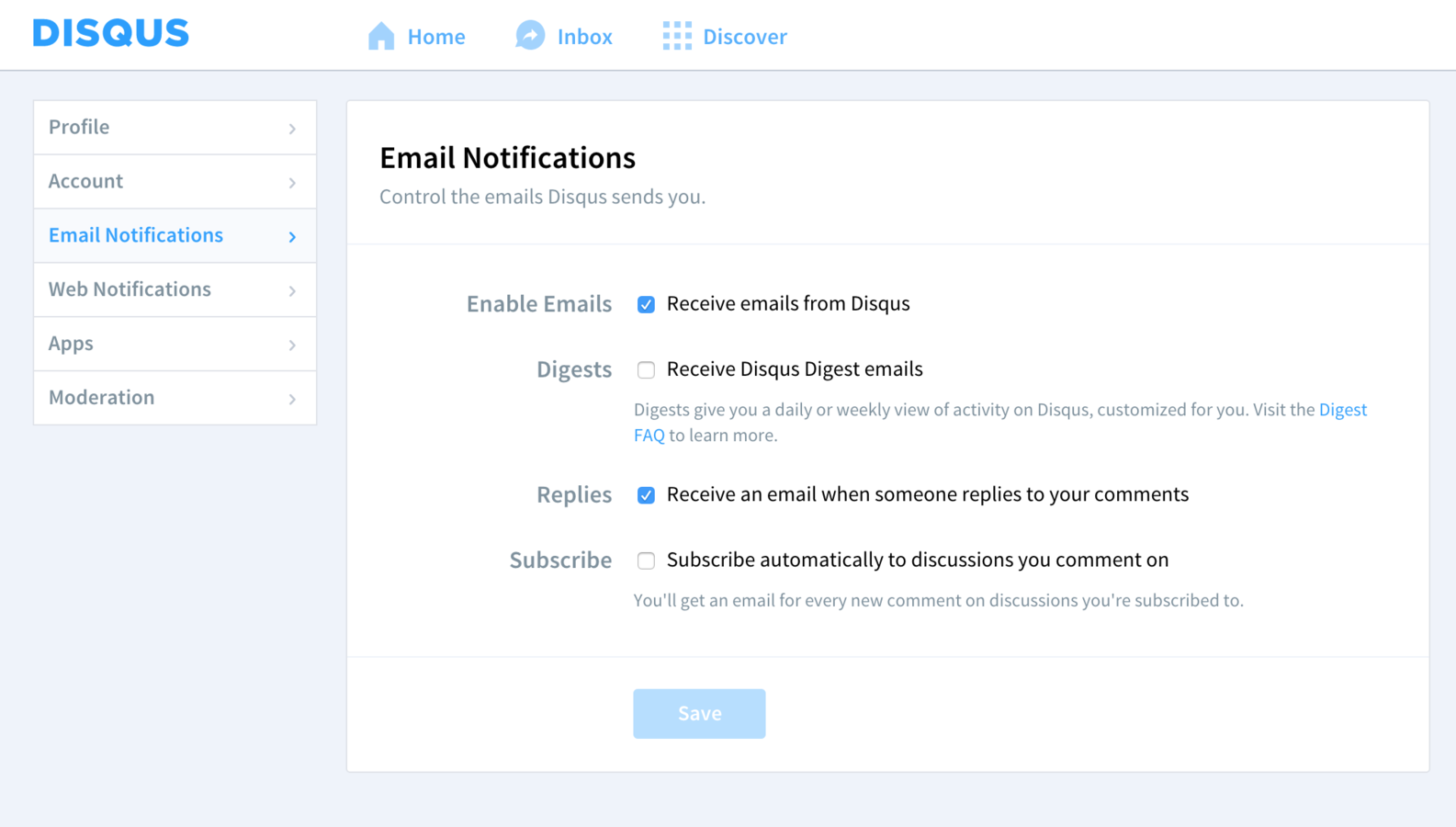Click the chevron beside Moderation
Image resolution: width=1456 pixels, height=827 pixels.
[292, 399]
